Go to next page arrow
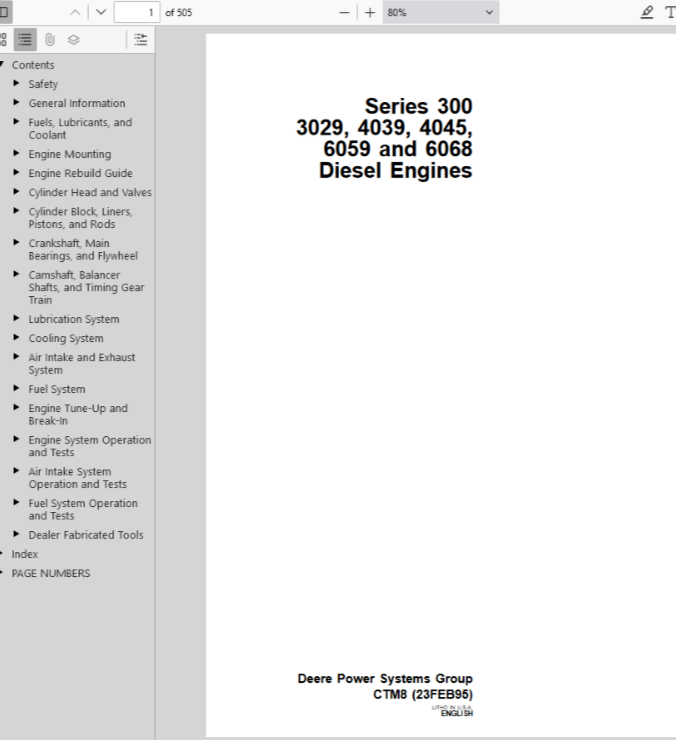The width and height of the screenshot is (676, 740). point(101,12)
